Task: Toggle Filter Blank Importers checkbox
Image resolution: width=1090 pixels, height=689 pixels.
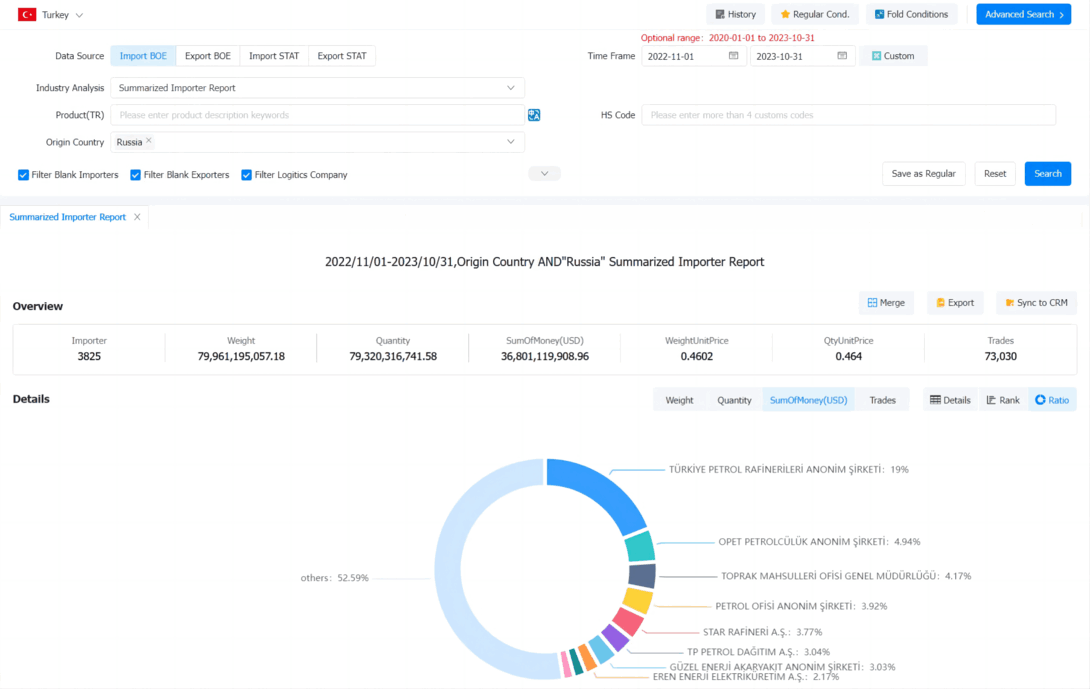Action: 24,175
